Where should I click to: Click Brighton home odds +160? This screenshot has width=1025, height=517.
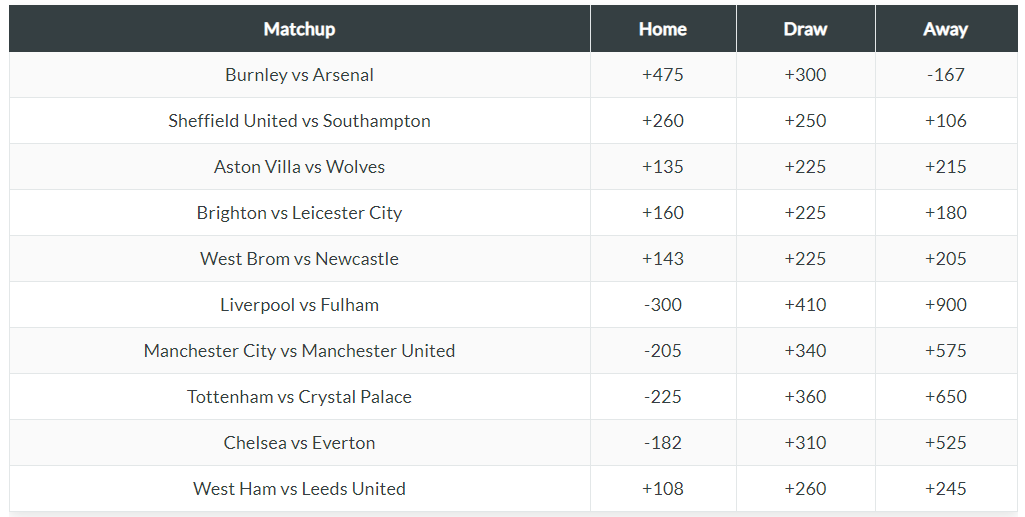click(x=662, y=213)
